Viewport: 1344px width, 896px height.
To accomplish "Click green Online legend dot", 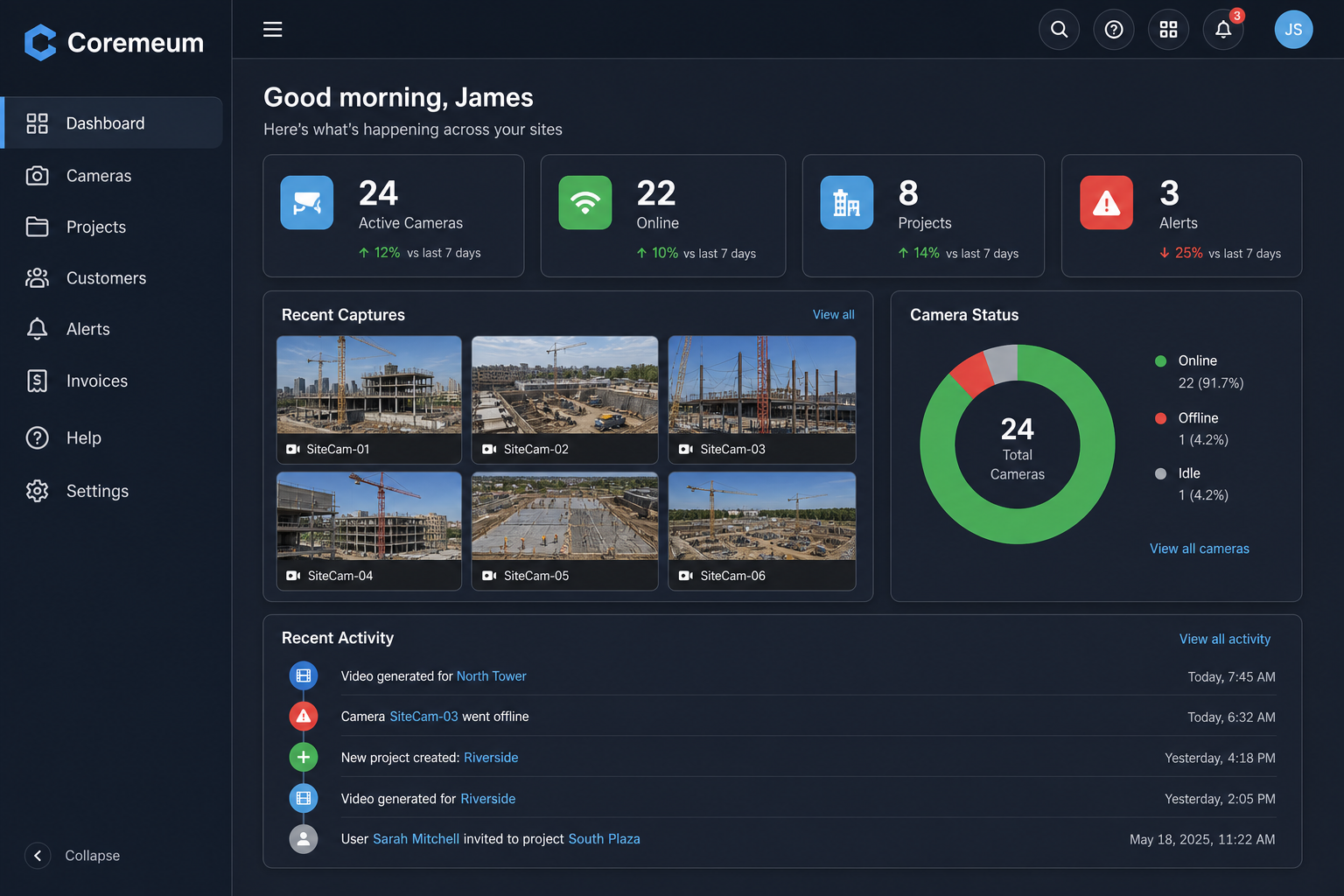I will tap(1160, 361).
